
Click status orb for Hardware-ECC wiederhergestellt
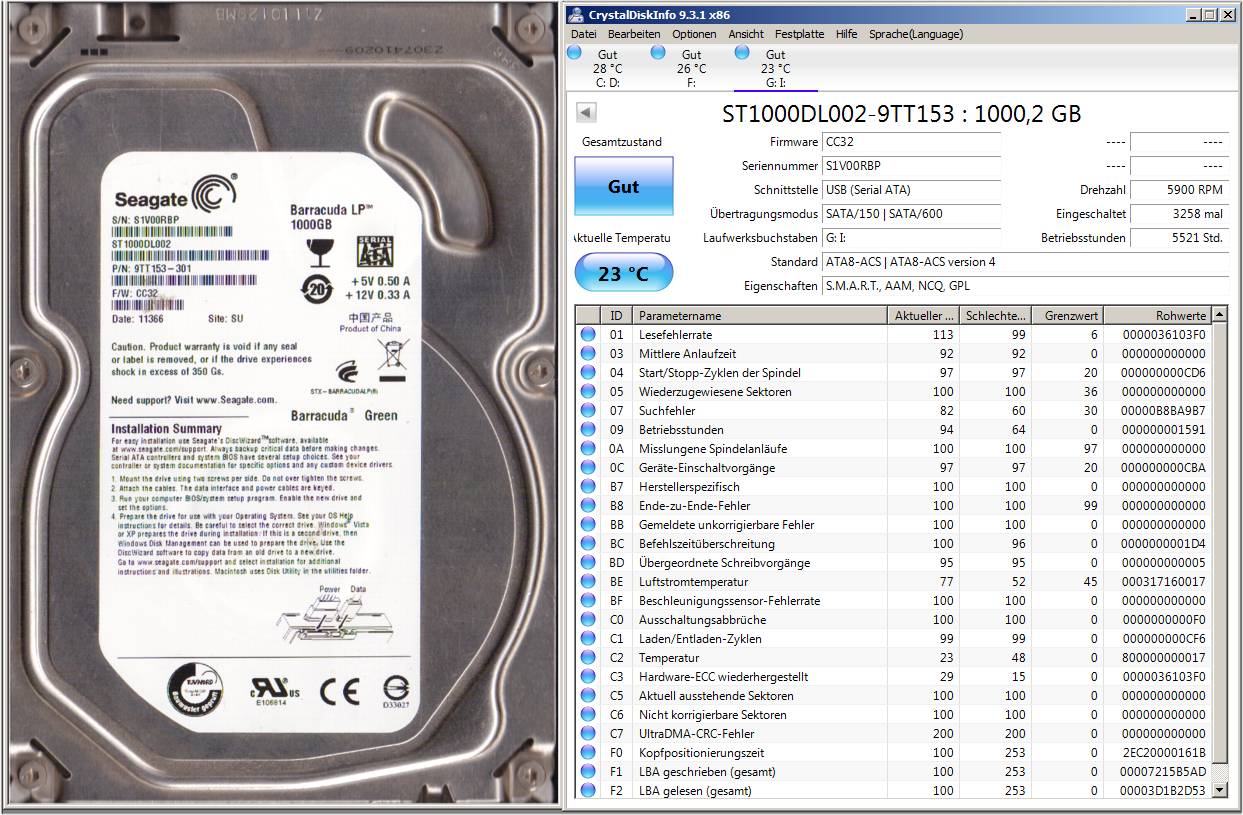pyautogui.click(x=588, y=676)
